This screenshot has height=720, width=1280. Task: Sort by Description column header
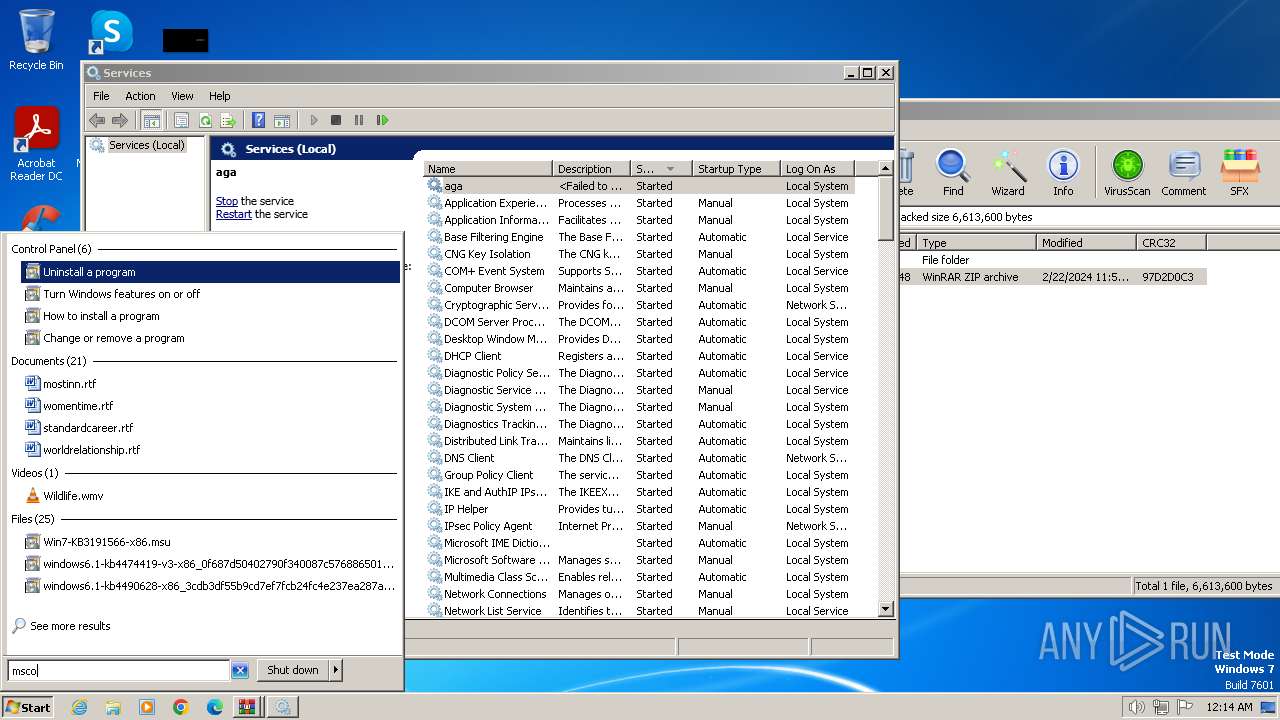592,169
